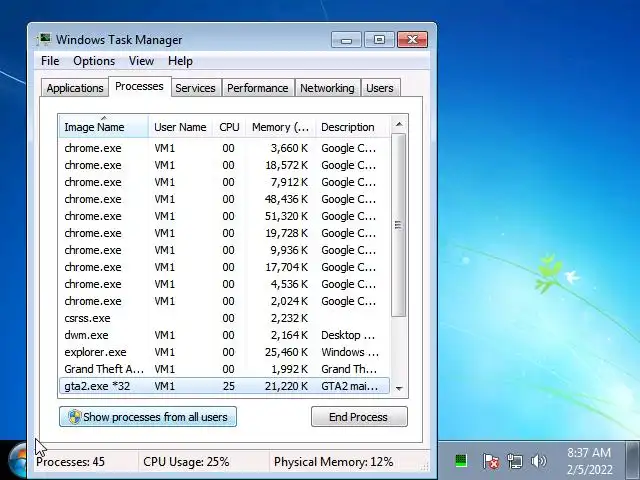Screen dimensions: 640x480
Task: Click the End Process button
Action: click(x=359, y=417)
